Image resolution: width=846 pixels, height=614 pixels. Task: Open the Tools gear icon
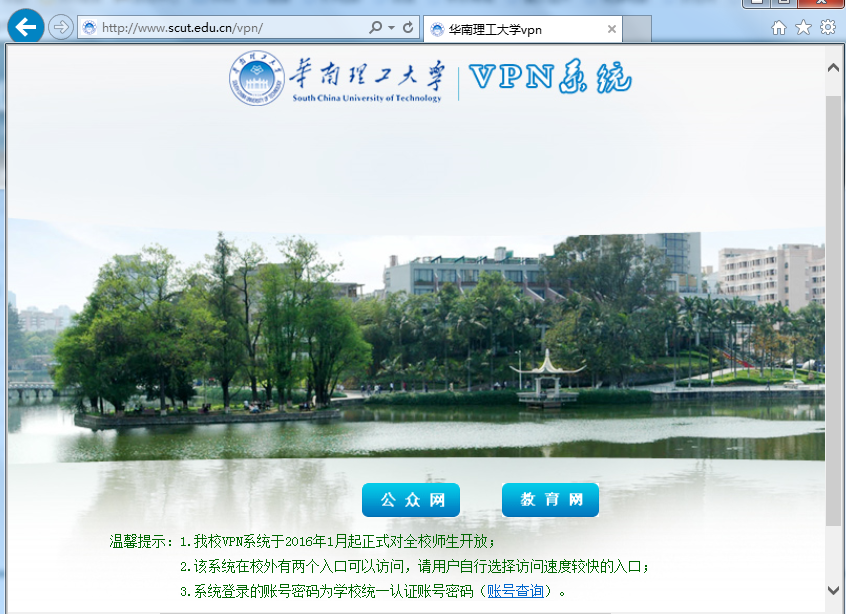point(828,27)
